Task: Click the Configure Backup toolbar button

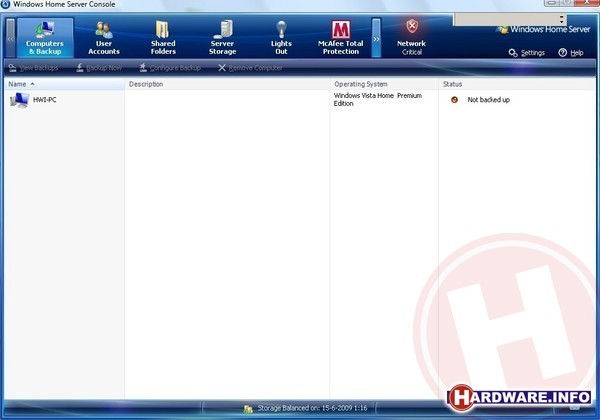Action: pos(170,68)
